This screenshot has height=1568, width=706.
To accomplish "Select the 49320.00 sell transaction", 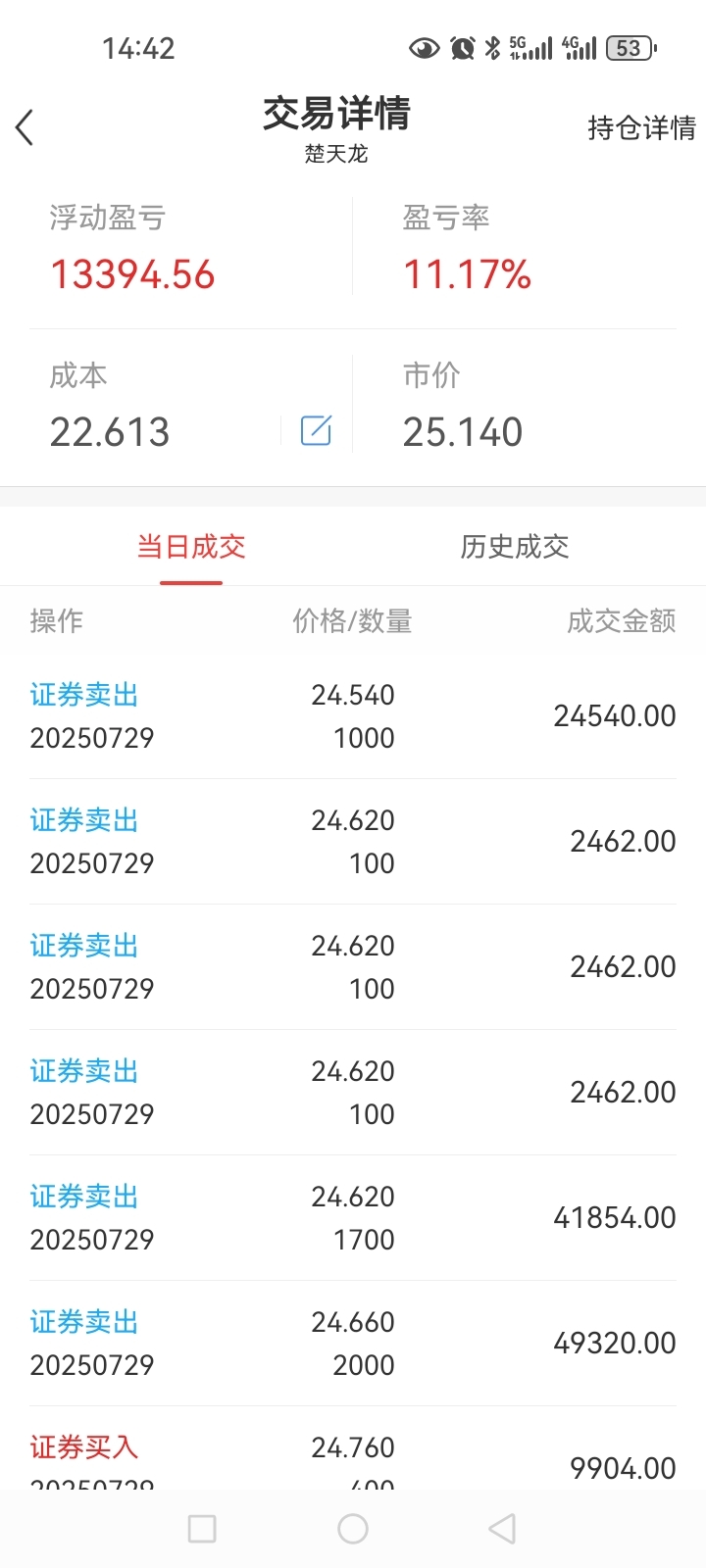I will tap(353, 1344).
